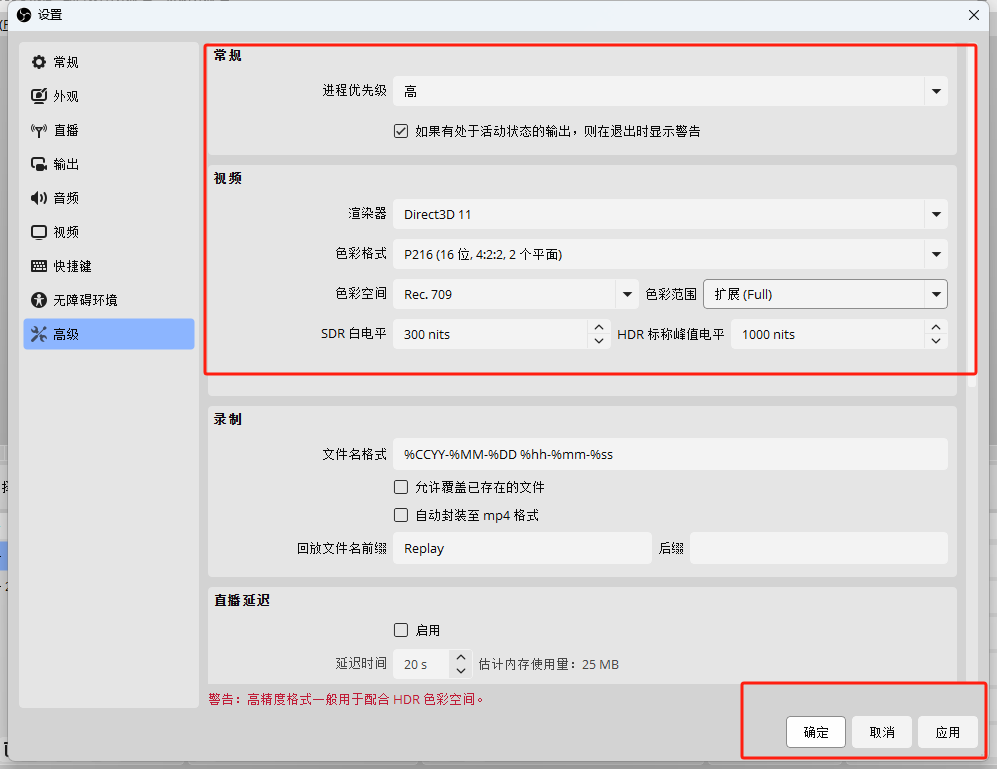Open the 进程优先级 dropdown

point(670,91)
